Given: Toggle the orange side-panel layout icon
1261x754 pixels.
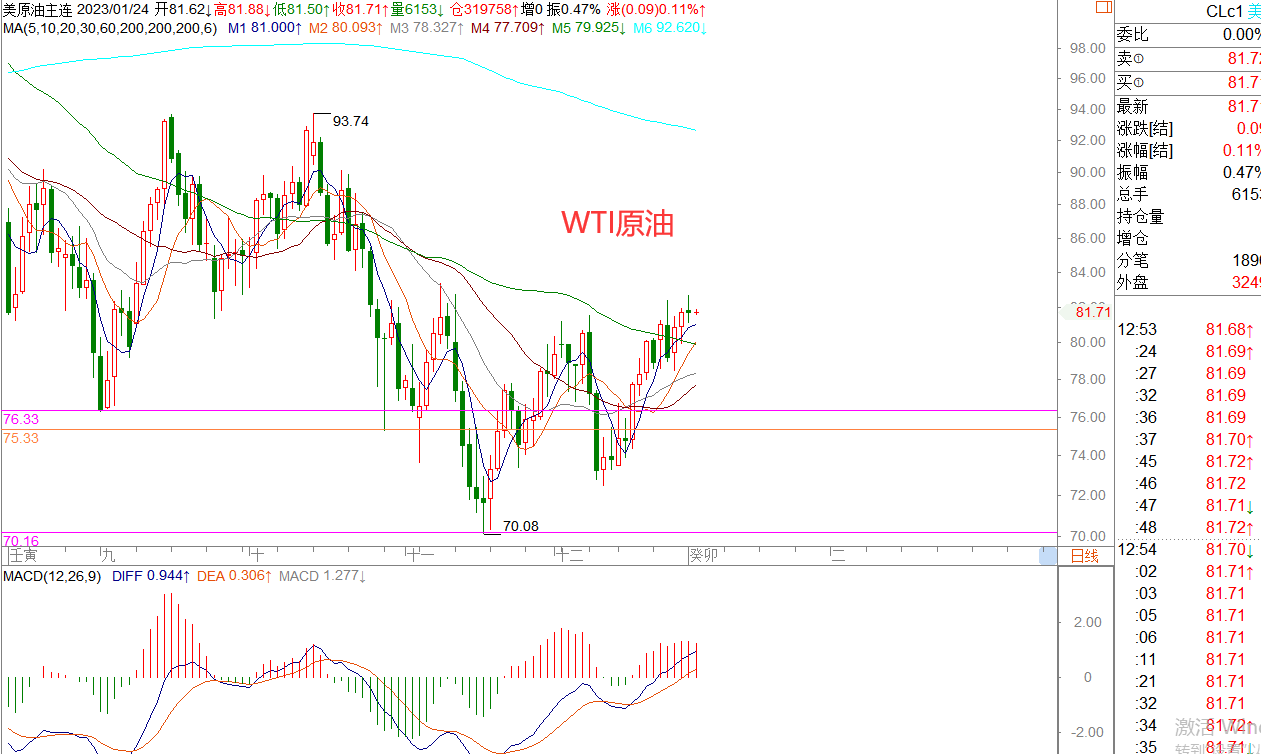Looking at the screenshot, I should (x=1102, y=7).
